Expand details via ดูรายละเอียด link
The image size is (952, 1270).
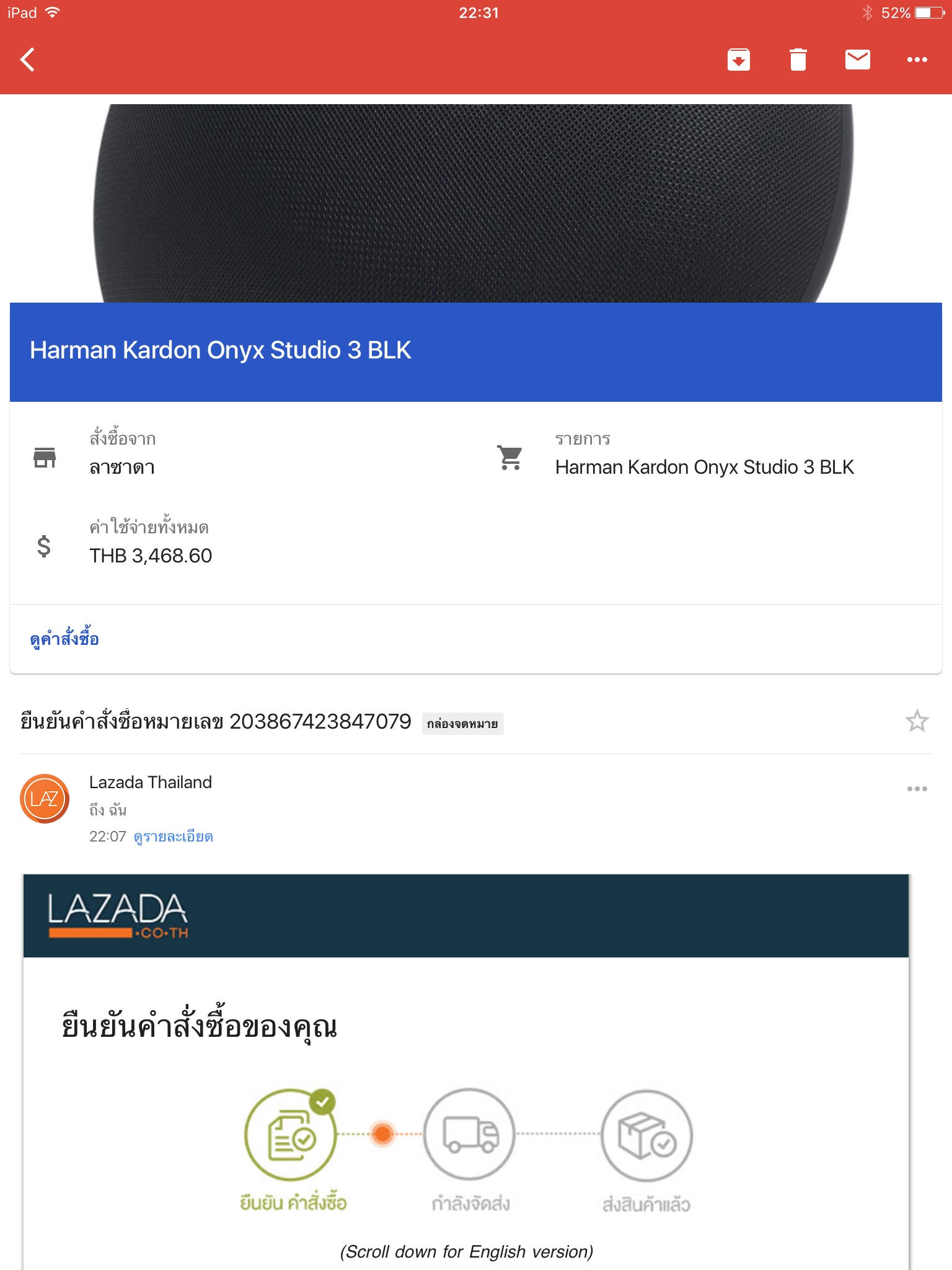pyautogui.click(x=174, y=837)
